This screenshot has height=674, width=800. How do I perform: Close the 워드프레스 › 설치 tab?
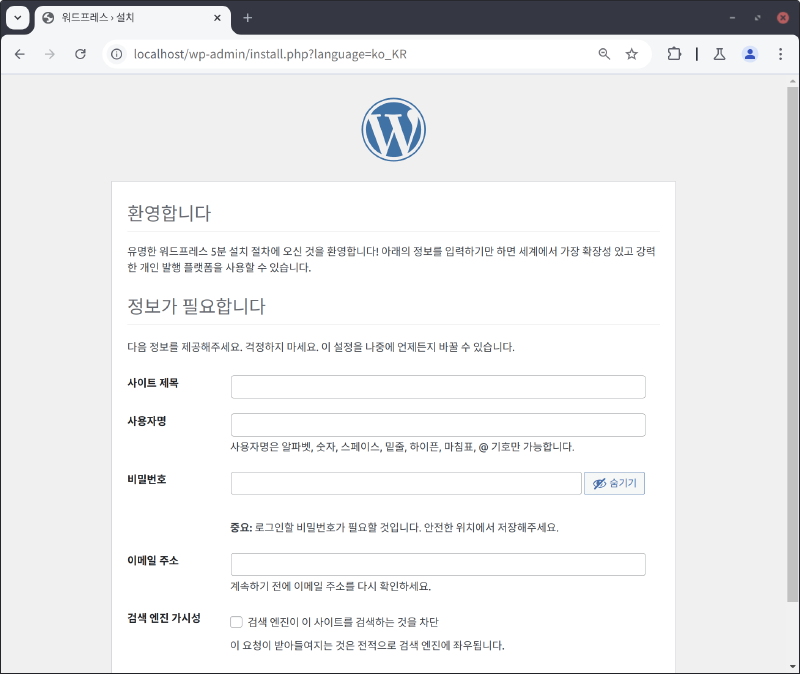click(217, 18)
